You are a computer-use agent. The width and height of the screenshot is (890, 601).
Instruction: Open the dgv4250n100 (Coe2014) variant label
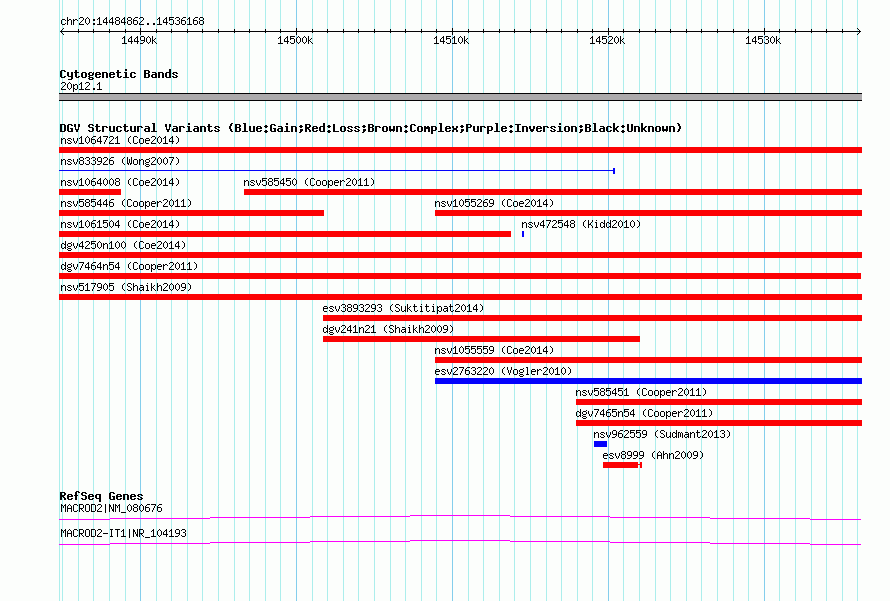pyautogui.click(x=123, y=245)
